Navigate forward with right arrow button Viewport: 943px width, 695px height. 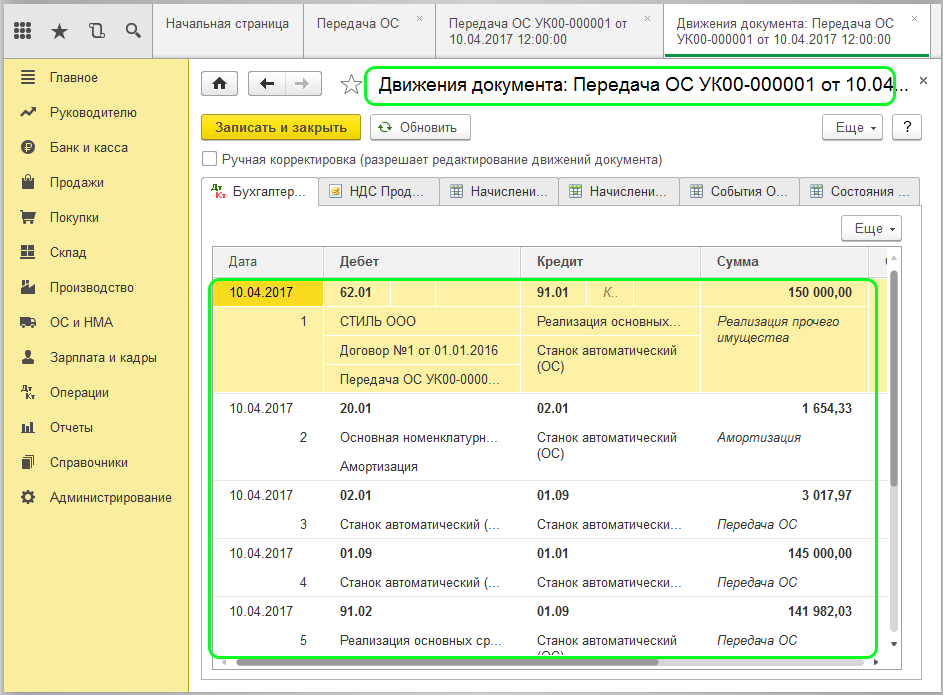tap(303, 84)
